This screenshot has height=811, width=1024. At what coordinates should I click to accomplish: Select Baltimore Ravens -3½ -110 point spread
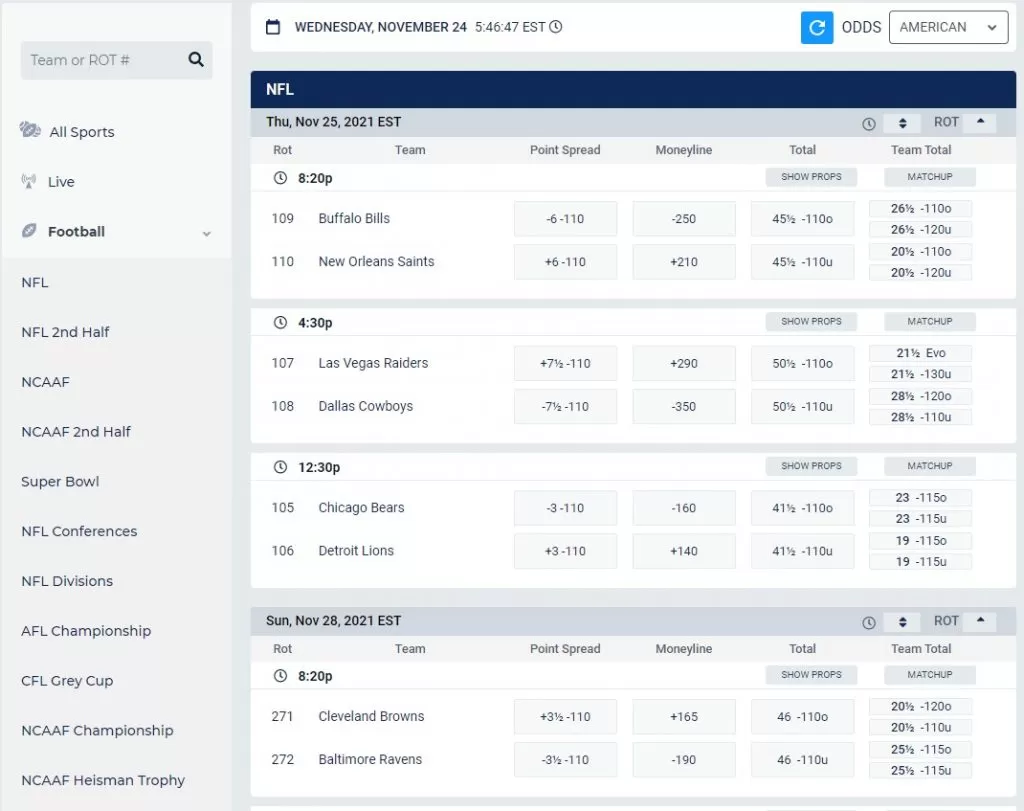566,759
